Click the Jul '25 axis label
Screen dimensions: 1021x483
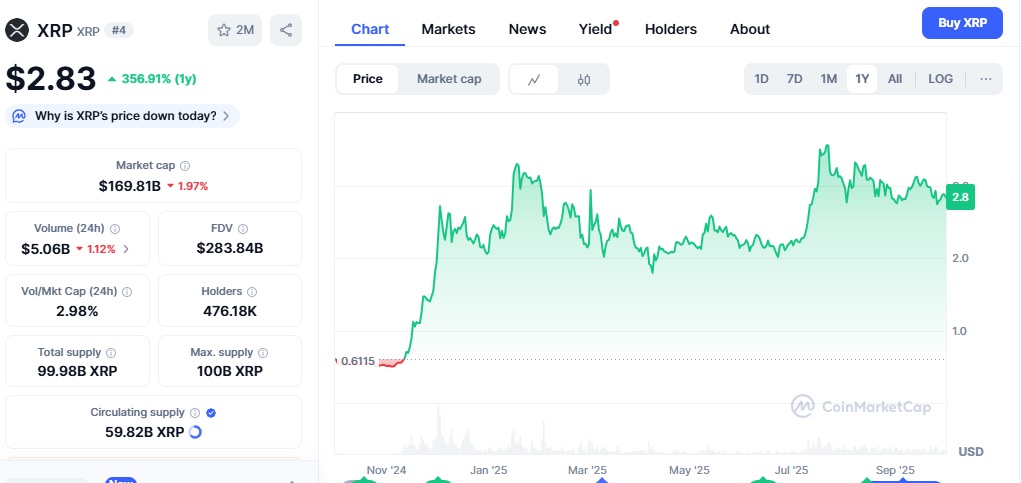[x=792, y=470]
